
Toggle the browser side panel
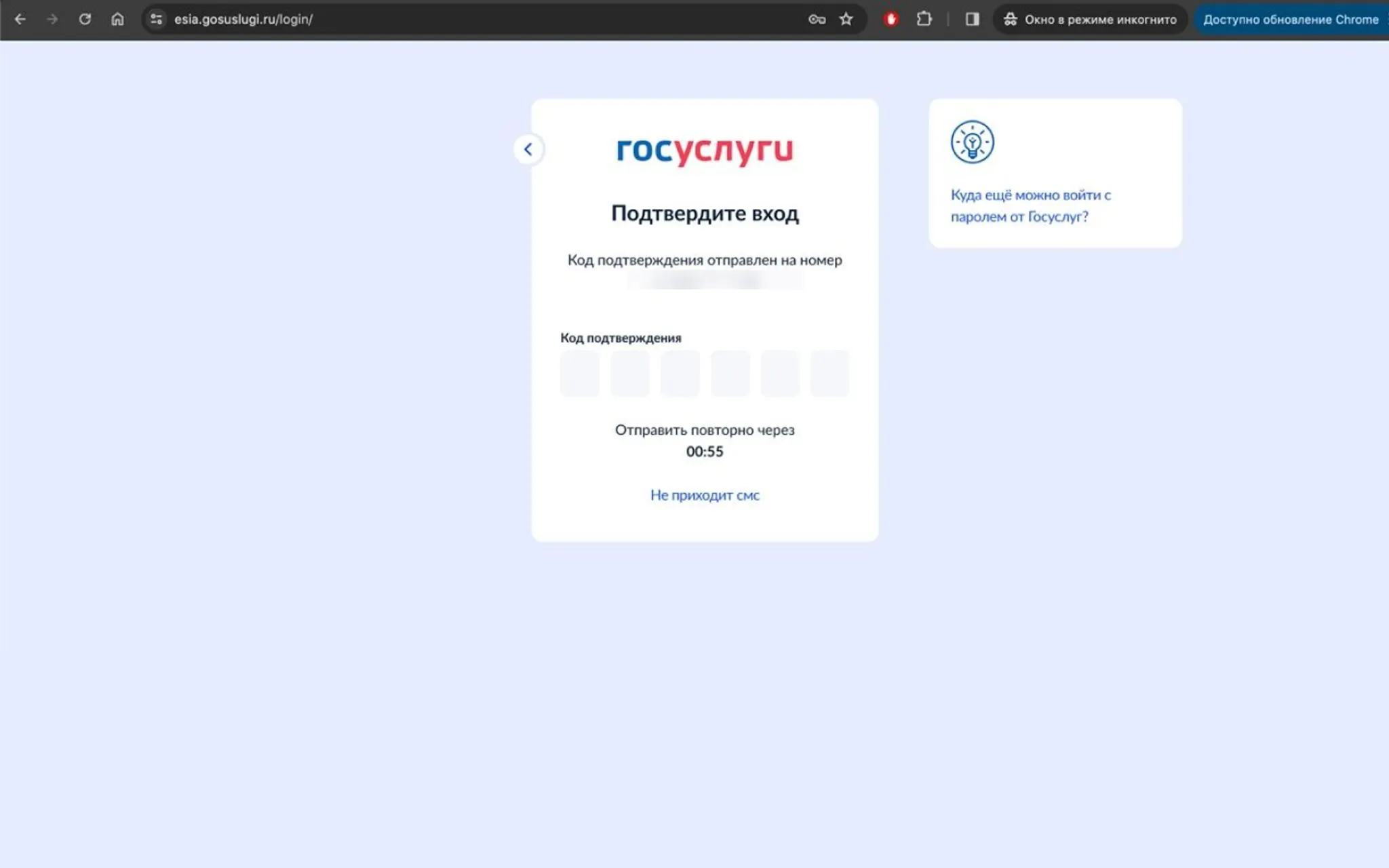972,19
